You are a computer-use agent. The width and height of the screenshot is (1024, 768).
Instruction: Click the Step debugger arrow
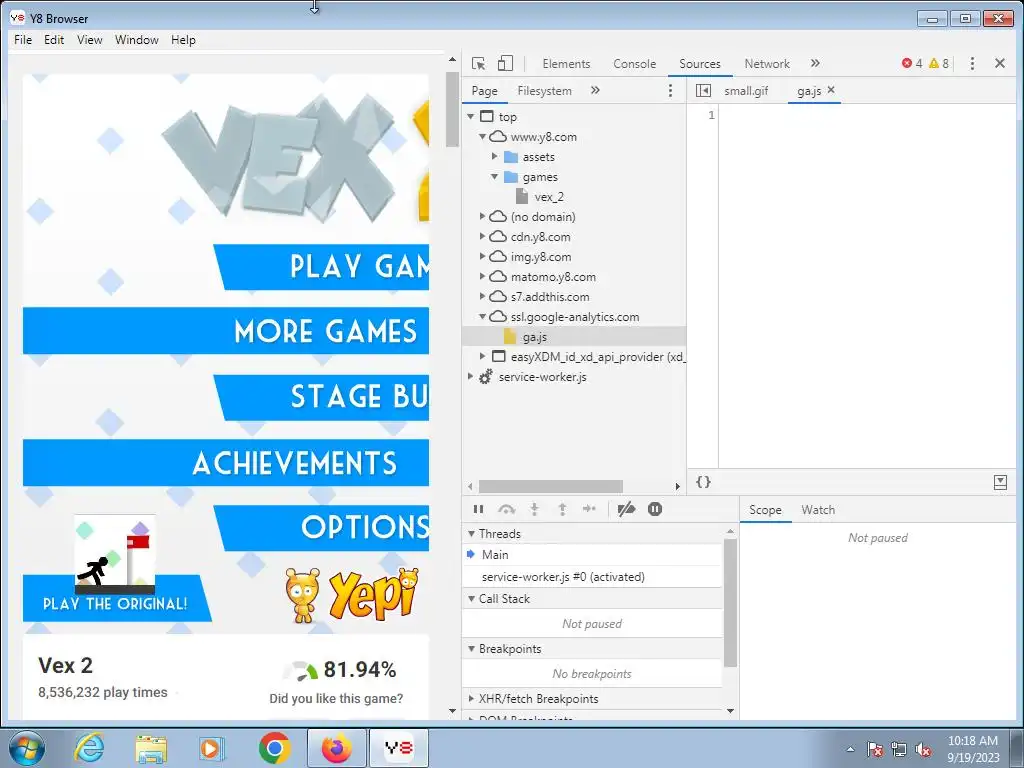(x=589, y=509)
